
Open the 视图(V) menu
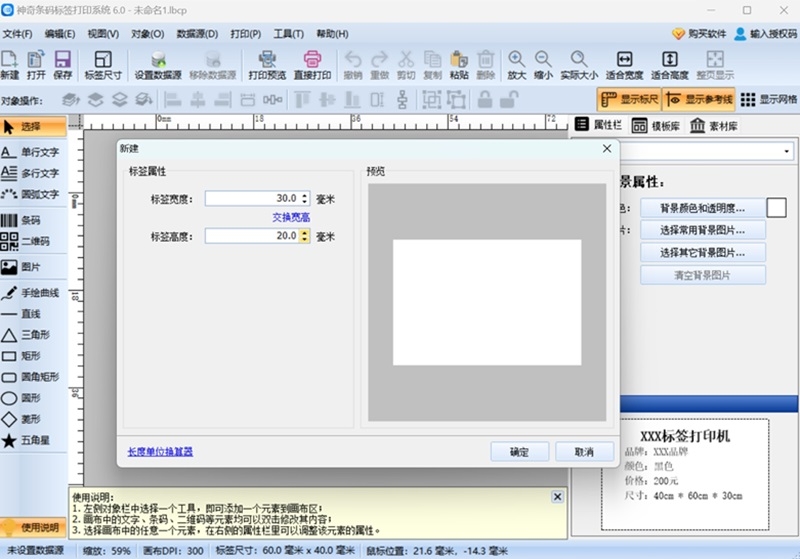(103, 34)
